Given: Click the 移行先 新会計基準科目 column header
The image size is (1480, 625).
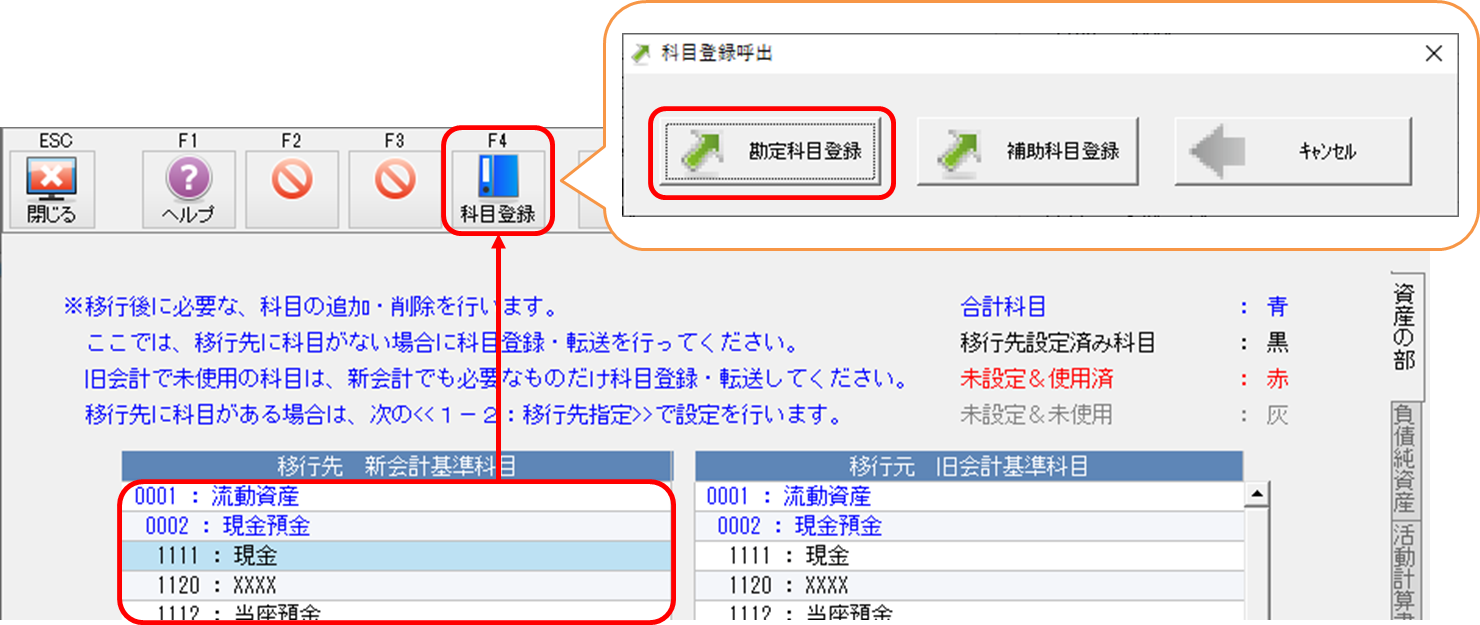Looking at the screenshot, I should (x=396, y=466).
